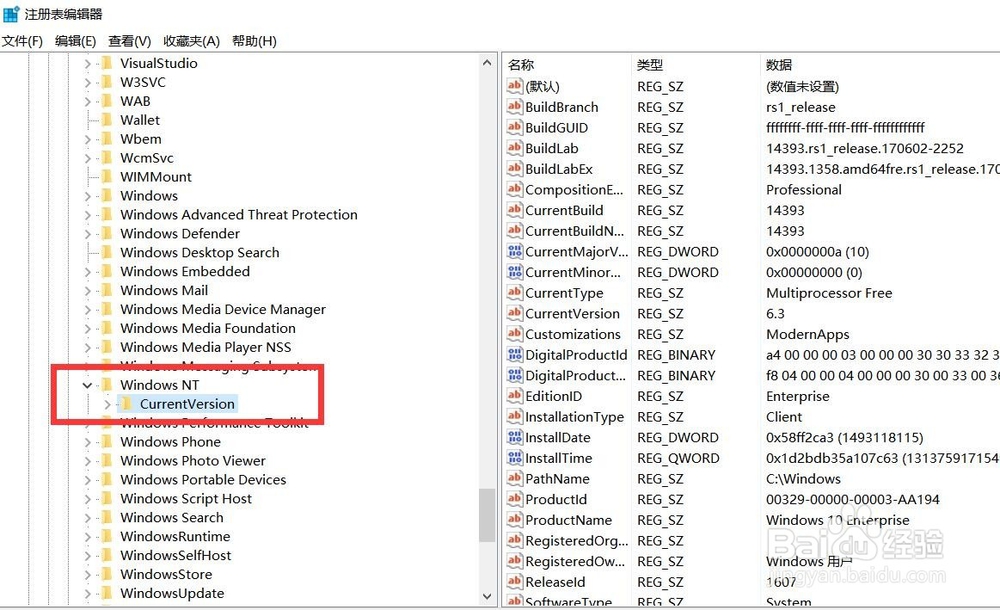Click the data cell Multiprocessor Free
The width and height of the screenshot is (1000, 610).
[829, 293]
